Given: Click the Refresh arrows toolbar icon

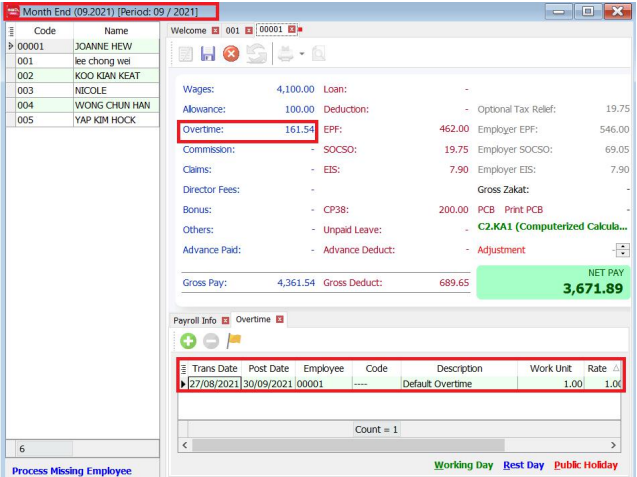Looking at the screenshot, I should tap(256, 54).
